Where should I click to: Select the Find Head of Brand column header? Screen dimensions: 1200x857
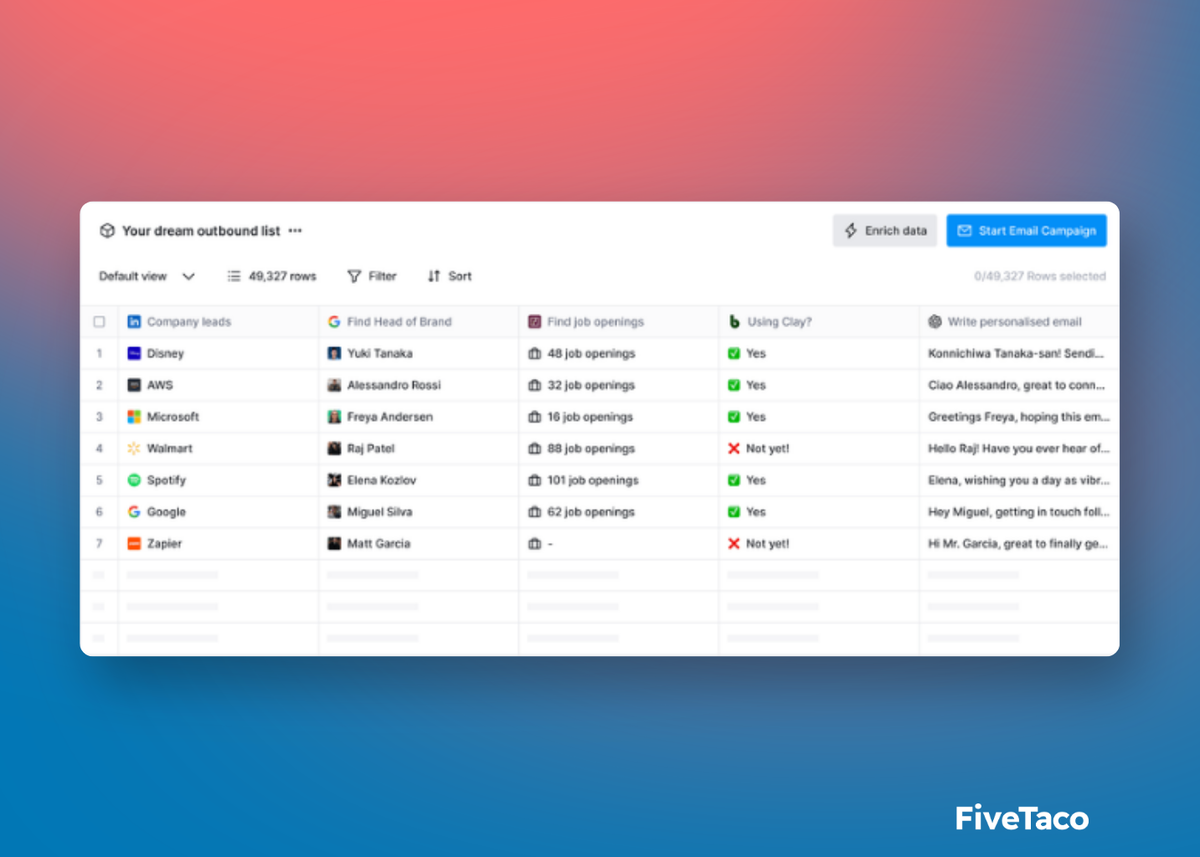(419, 322)
